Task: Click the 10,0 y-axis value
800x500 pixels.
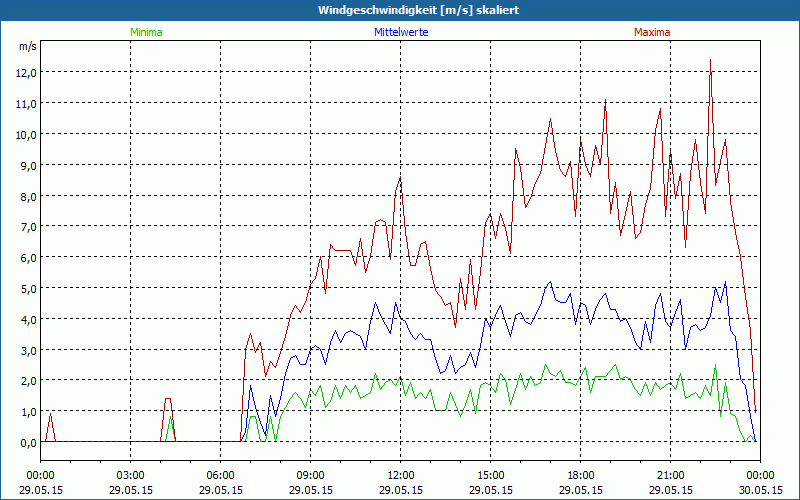Action: [28, 134]
